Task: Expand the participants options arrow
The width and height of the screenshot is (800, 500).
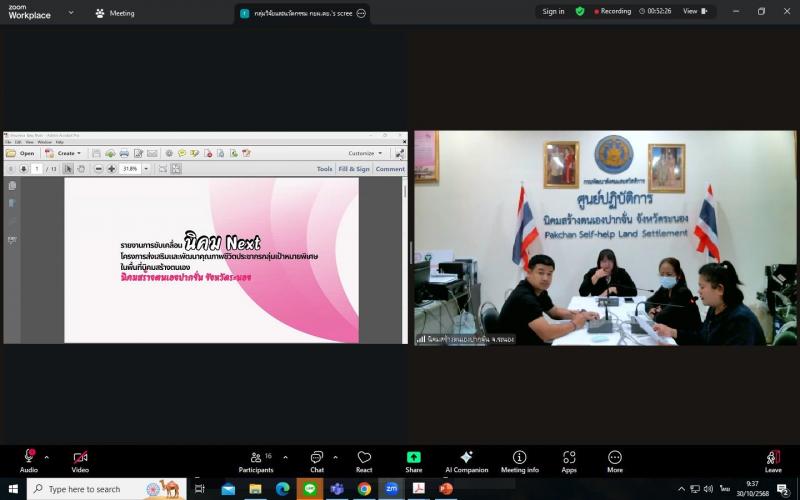Action: click(285, 458)
